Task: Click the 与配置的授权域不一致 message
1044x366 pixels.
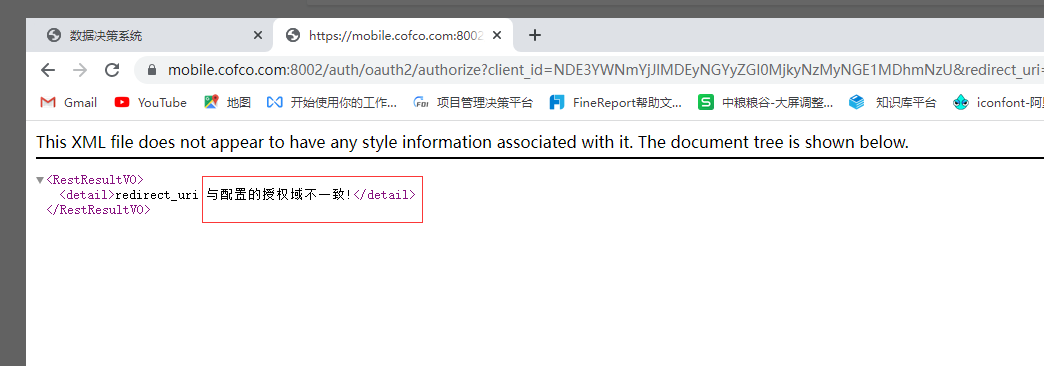Action: 278,195
